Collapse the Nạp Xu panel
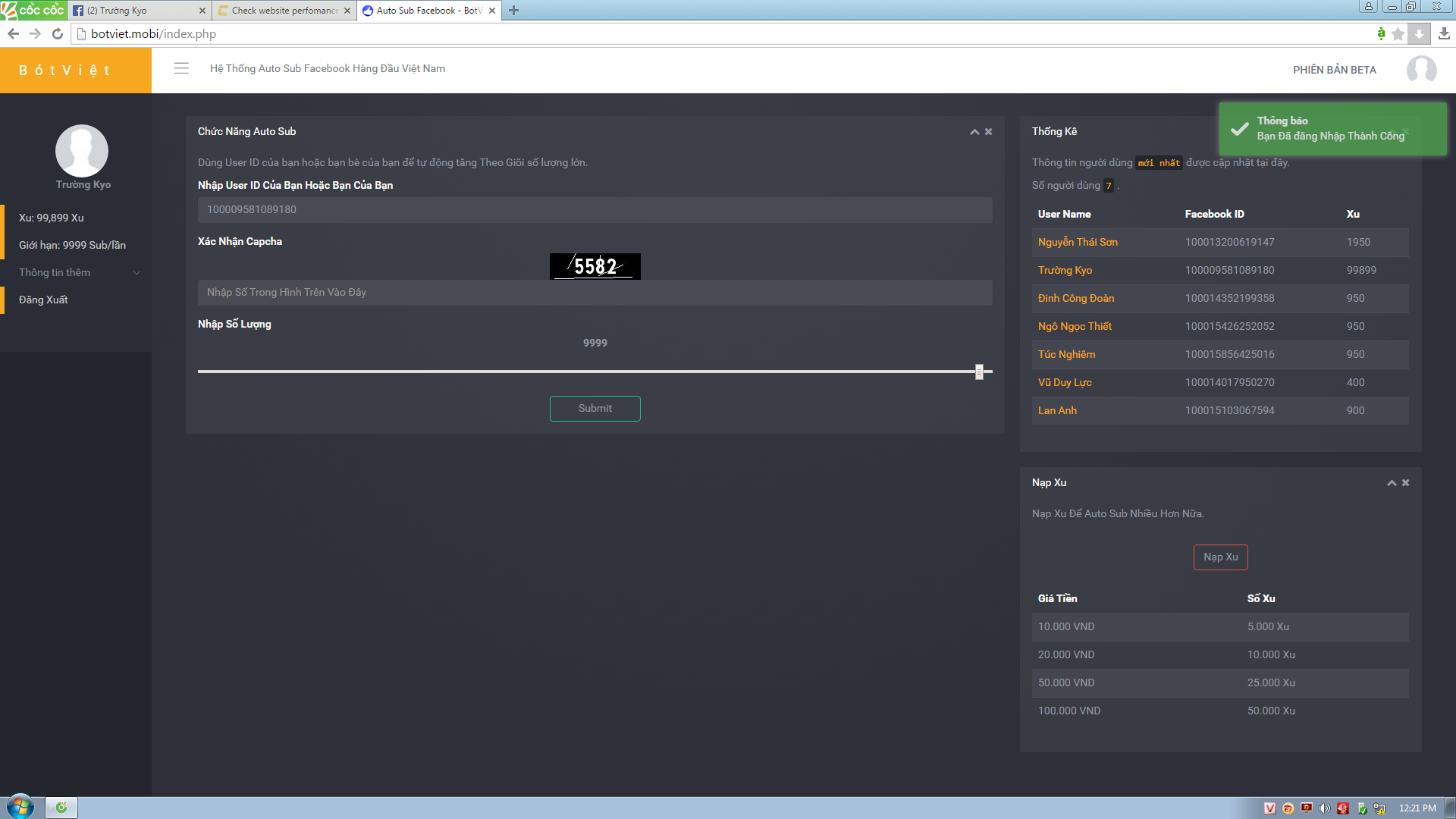The image size is (1456, 819). pos(1392,482)
